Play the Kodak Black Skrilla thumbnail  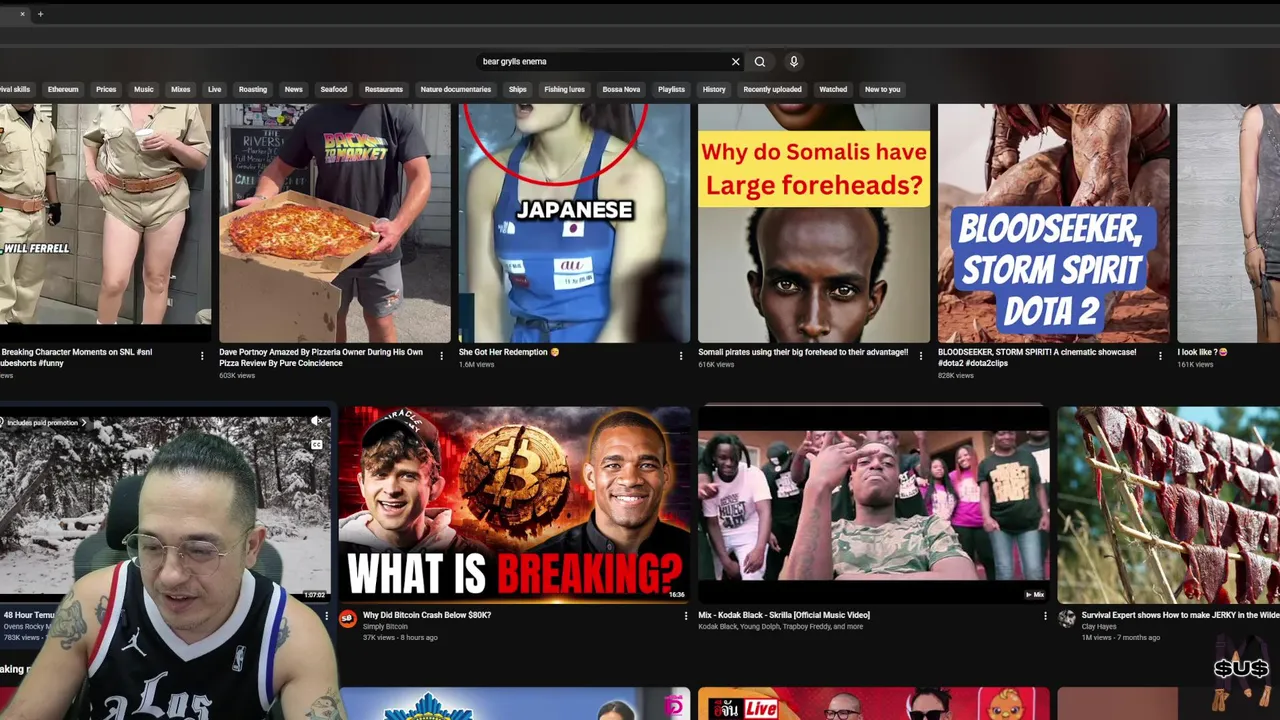[874, 504]
